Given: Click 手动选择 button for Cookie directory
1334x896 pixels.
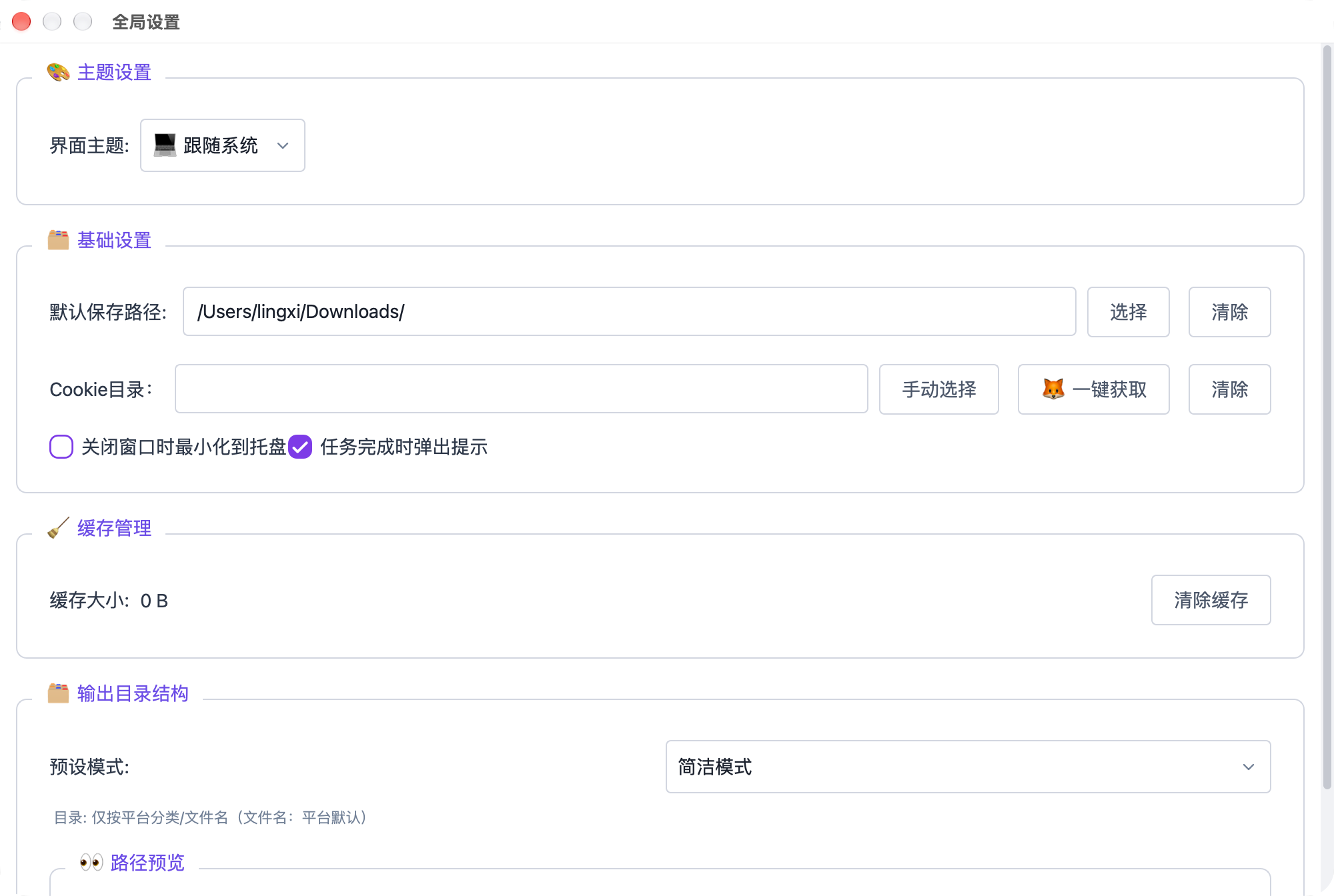Looking at the screenshot, I should [938, 389].
